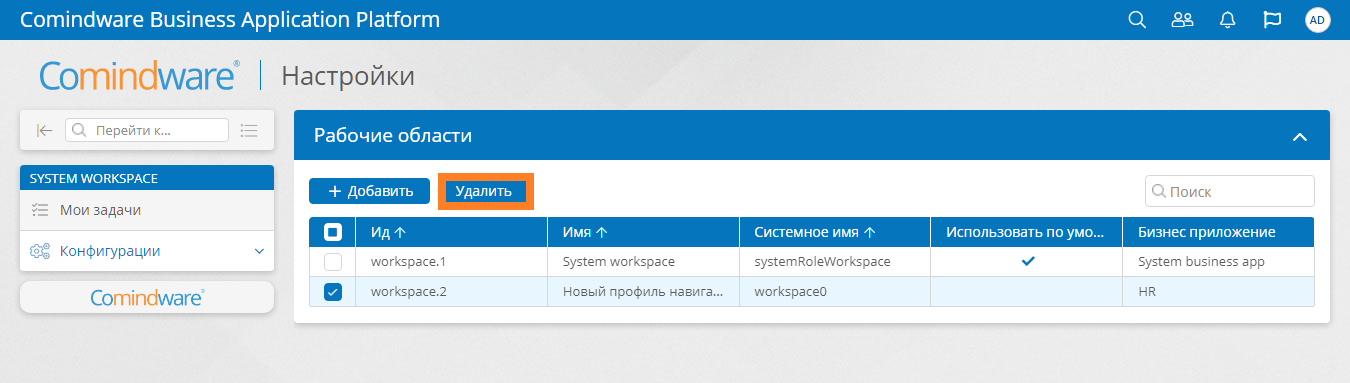Sort by the 'Имя' column header
The image size is (1350, 383).
pyautogui.click(x=643, y=232)
